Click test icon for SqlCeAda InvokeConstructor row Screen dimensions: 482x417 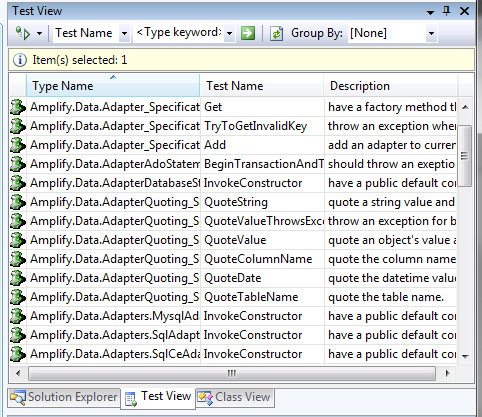tap(18, 354)
